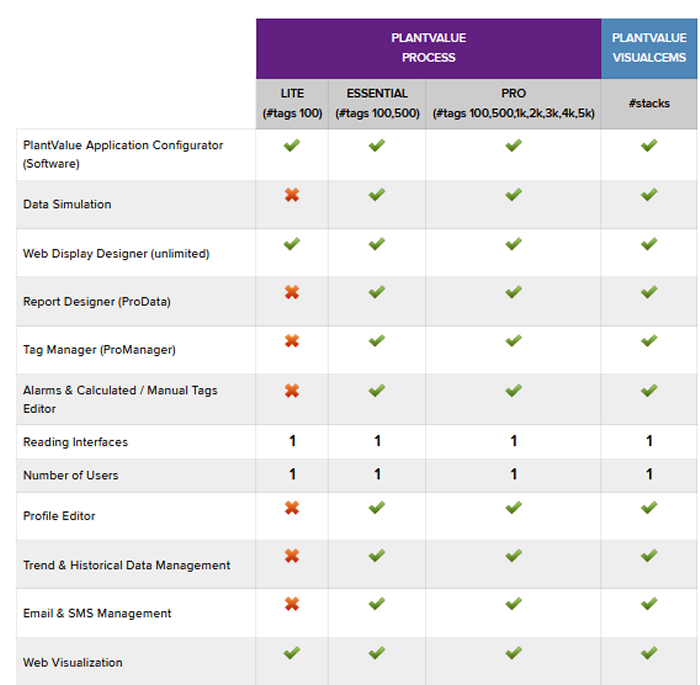Click Number of Users value under Lite

[292, 475]
